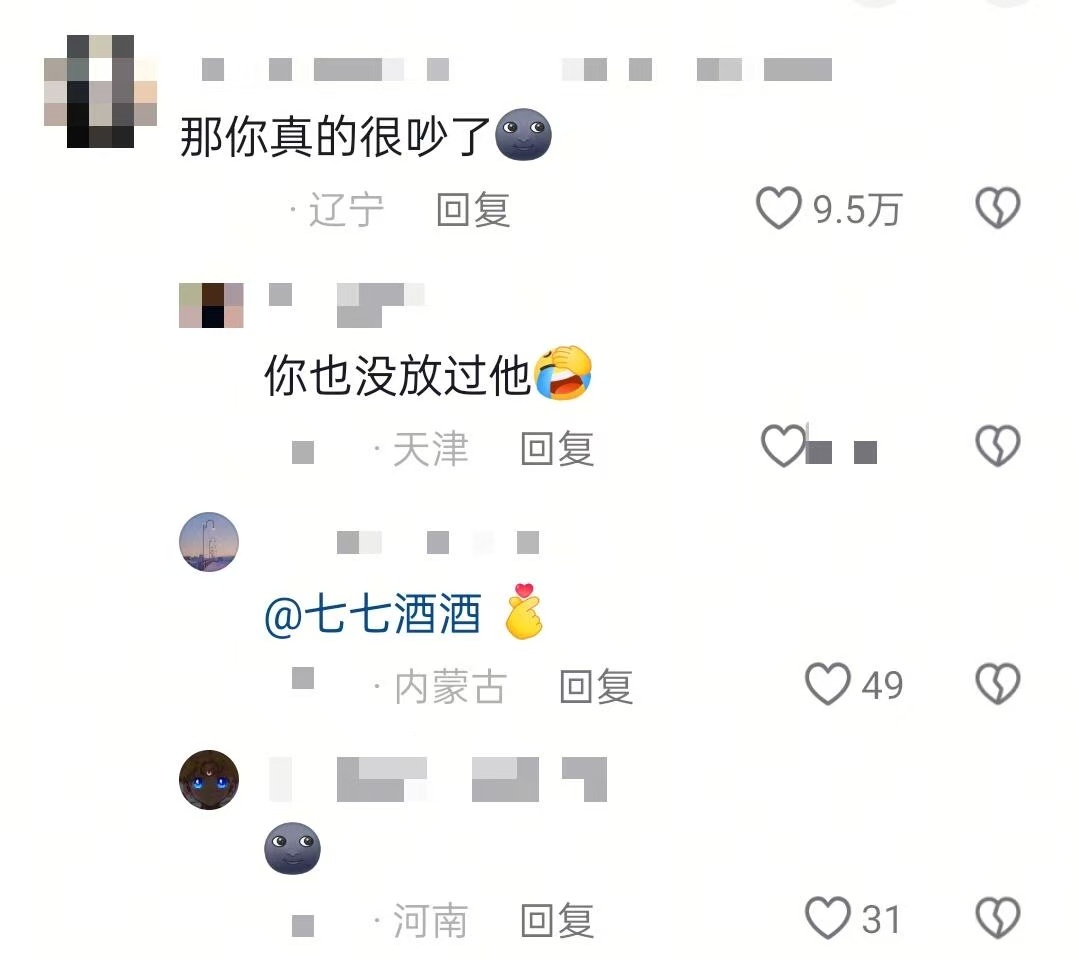
Task: Like the reply with 49 likes
Action: click(x=828, y=684)
